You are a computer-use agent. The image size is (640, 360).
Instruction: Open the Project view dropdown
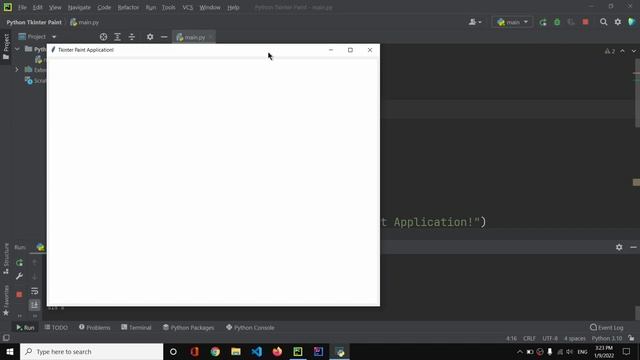coord(37,37)
